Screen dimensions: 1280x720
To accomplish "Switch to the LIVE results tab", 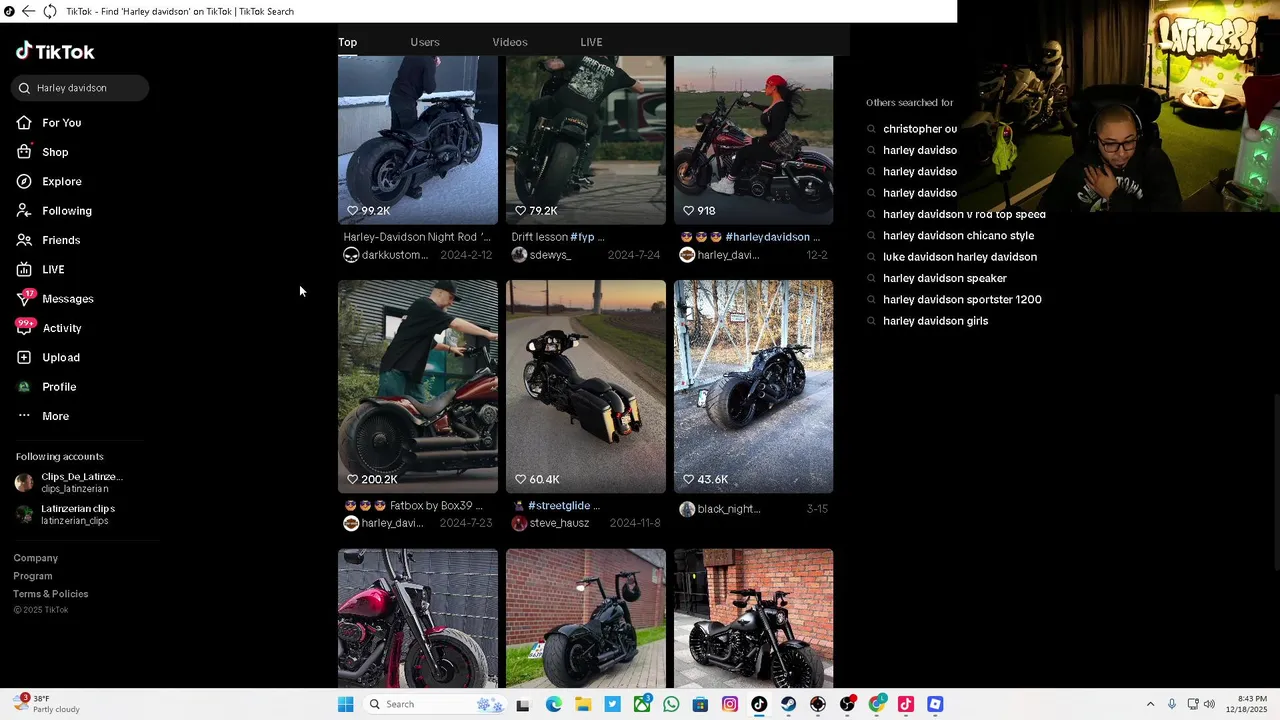I will [591, 42].
